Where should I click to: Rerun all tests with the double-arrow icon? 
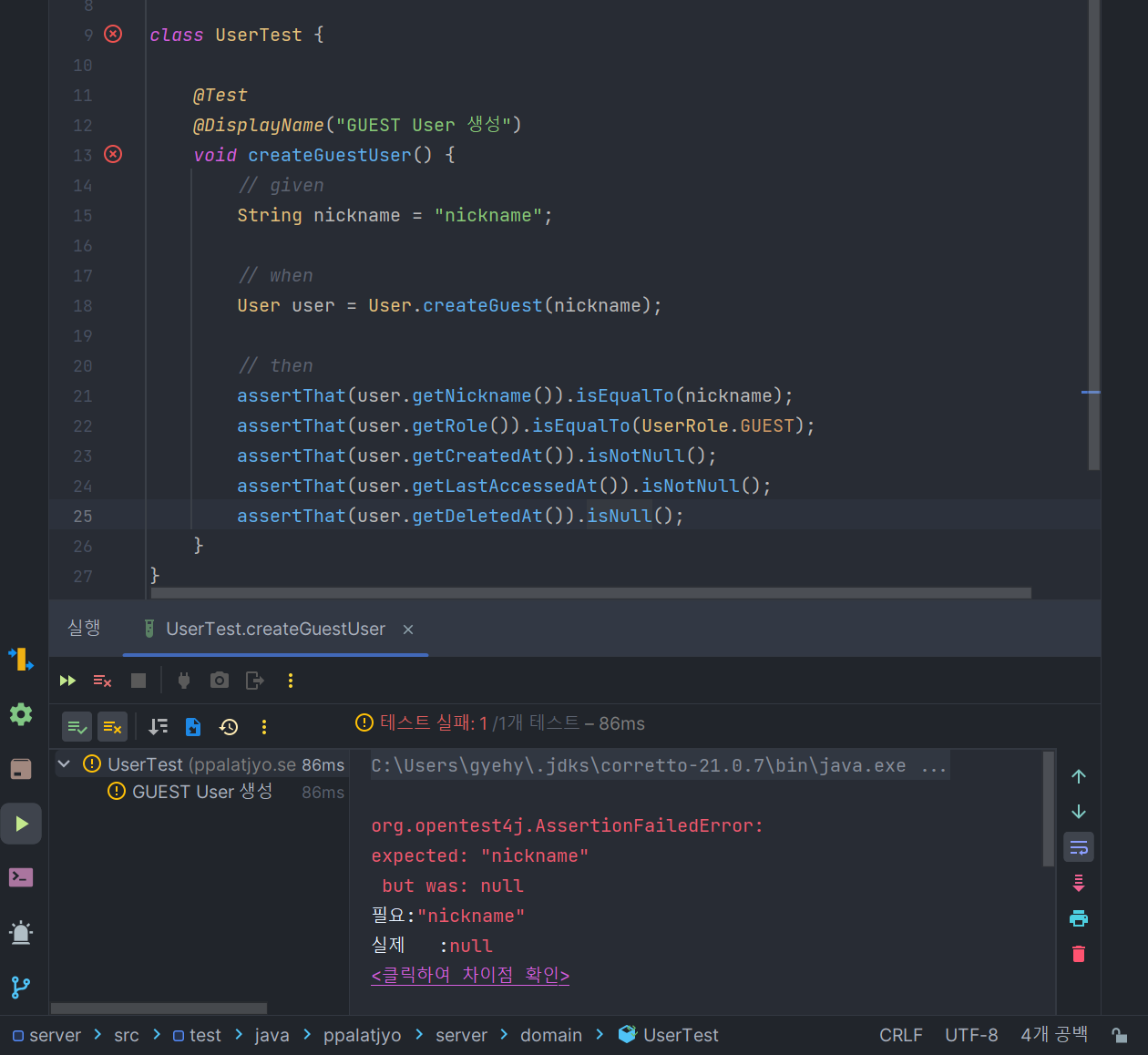pyautogui.click(x=67, y=681)
